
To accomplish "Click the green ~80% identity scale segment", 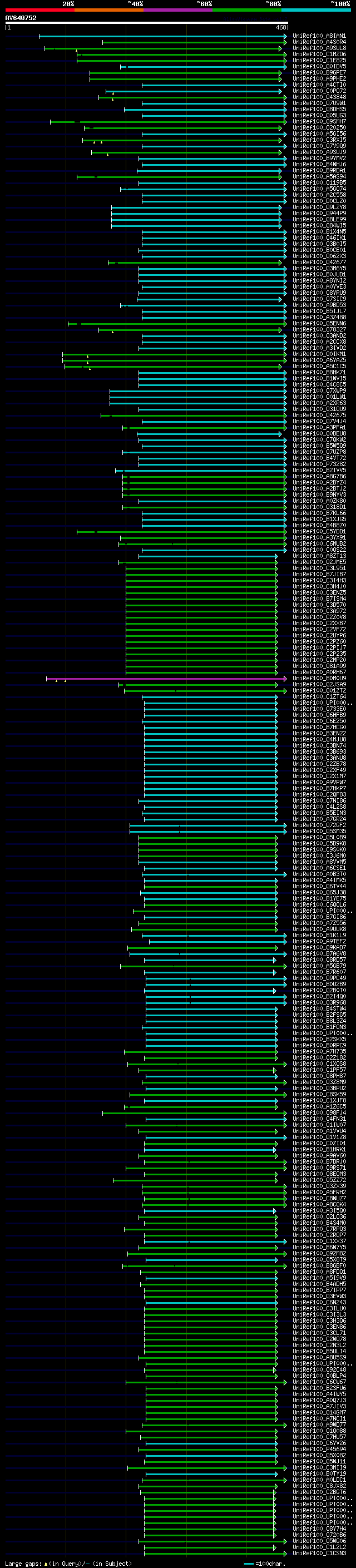I will tap(247, 10).
